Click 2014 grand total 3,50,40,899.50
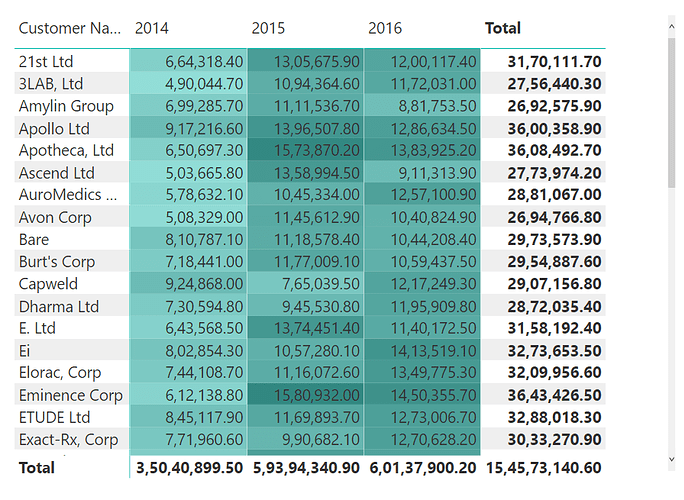The width and height of the screenshot is (684, 500). point(189,468)
